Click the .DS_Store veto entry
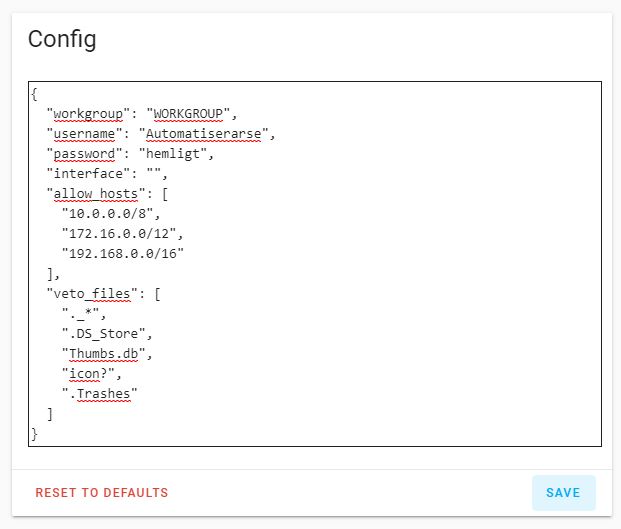This screenshot has height=529, width=621. point(103,333)
